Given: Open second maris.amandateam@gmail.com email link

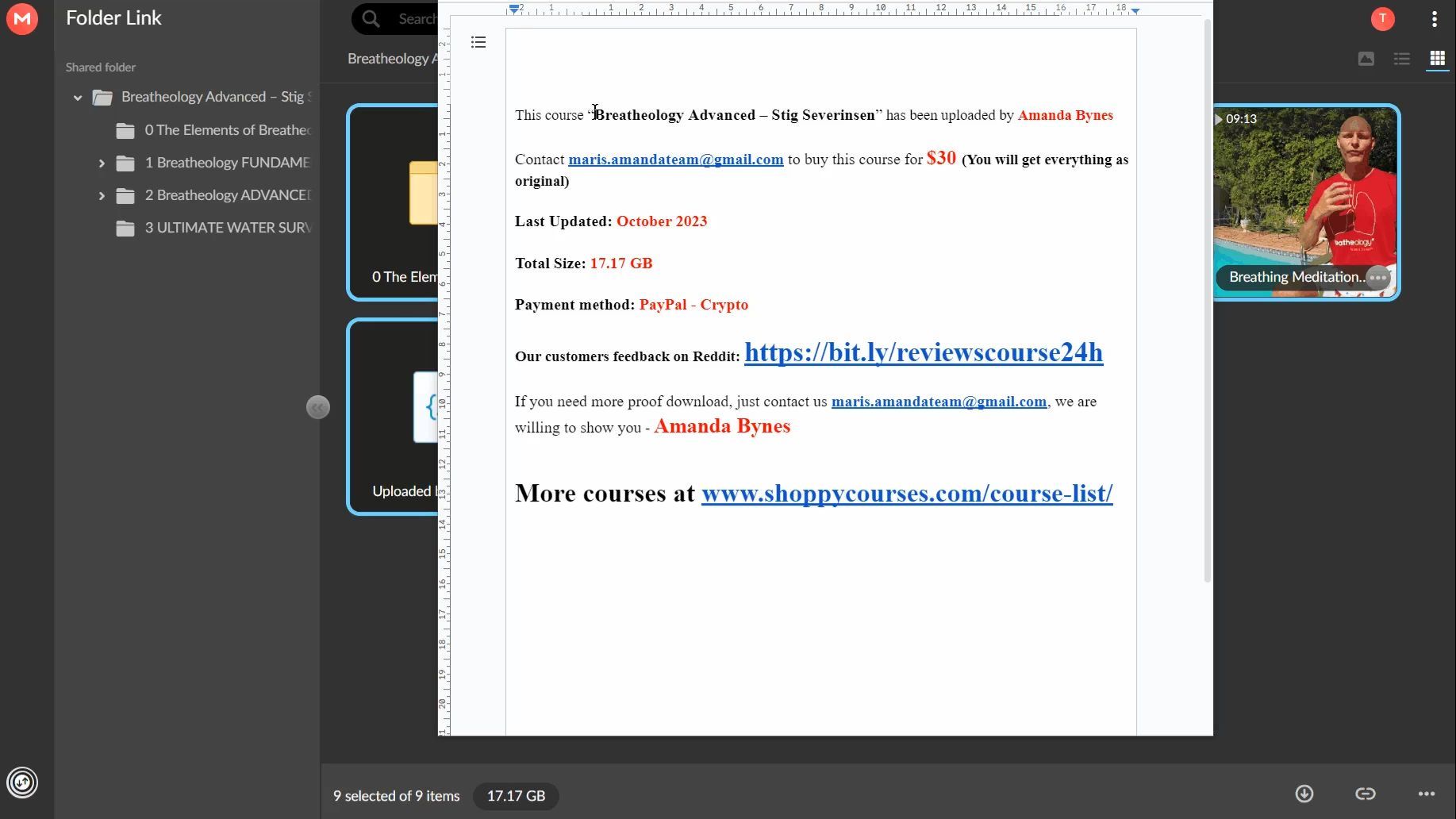Looking at the screenshot, I should (939, 402).
